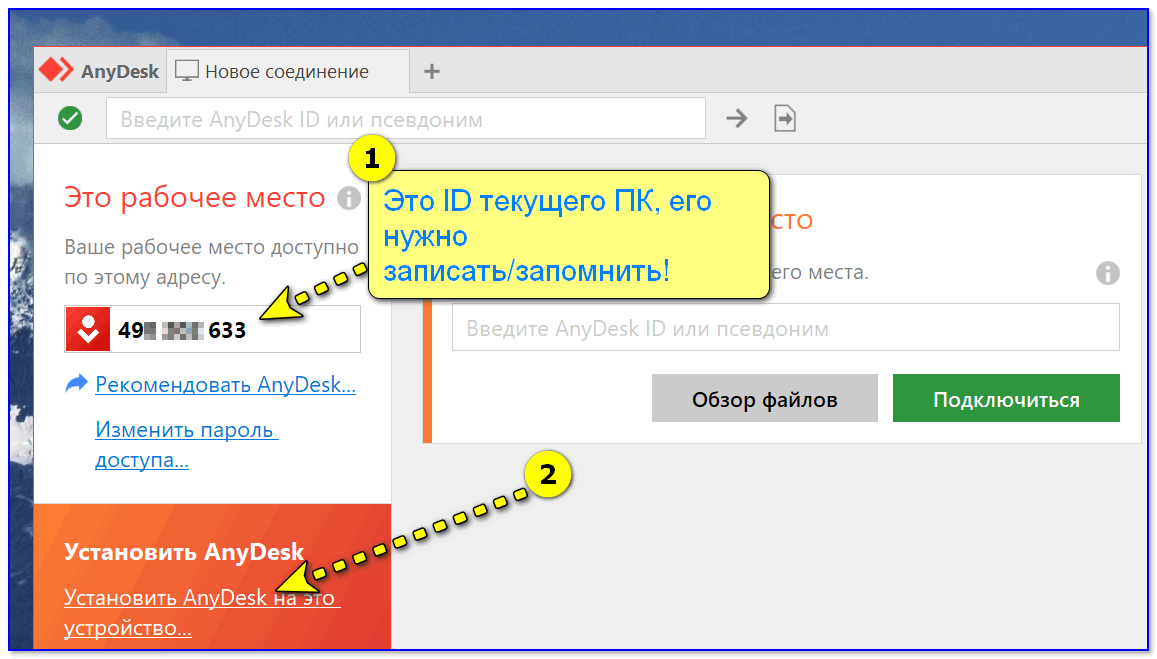This screenshot has width=1157, height=659.
Task: Click the AnyDesk logo tab
Action: point(99,71)
